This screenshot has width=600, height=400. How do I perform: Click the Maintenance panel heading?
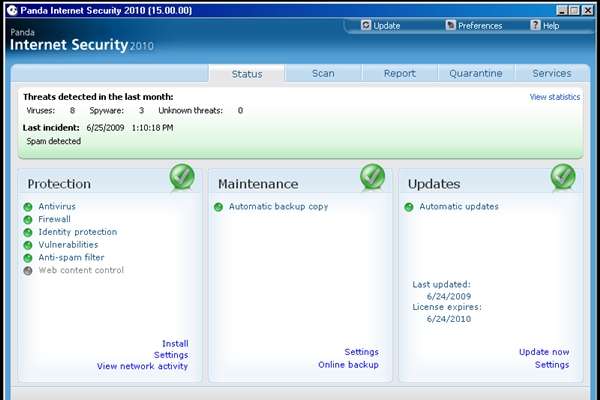tap(258, 184)
